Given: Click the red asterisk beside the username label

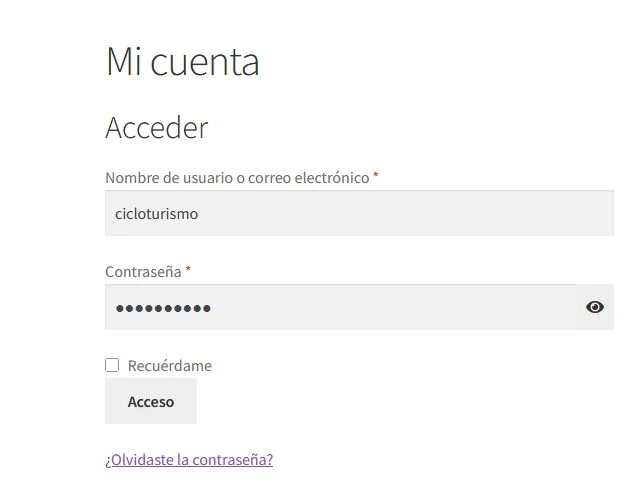Looking at the screenshot, I should [x=376, y=176].
